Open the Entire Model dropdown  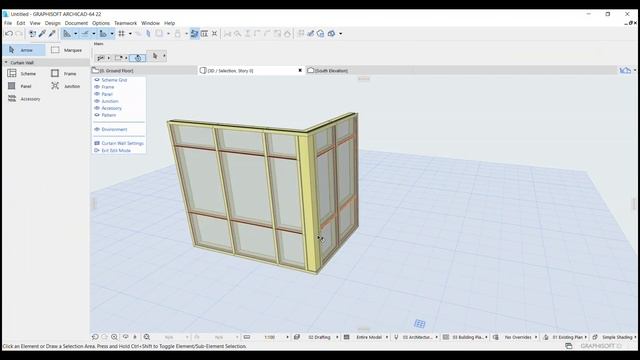[x=387, y=337]
